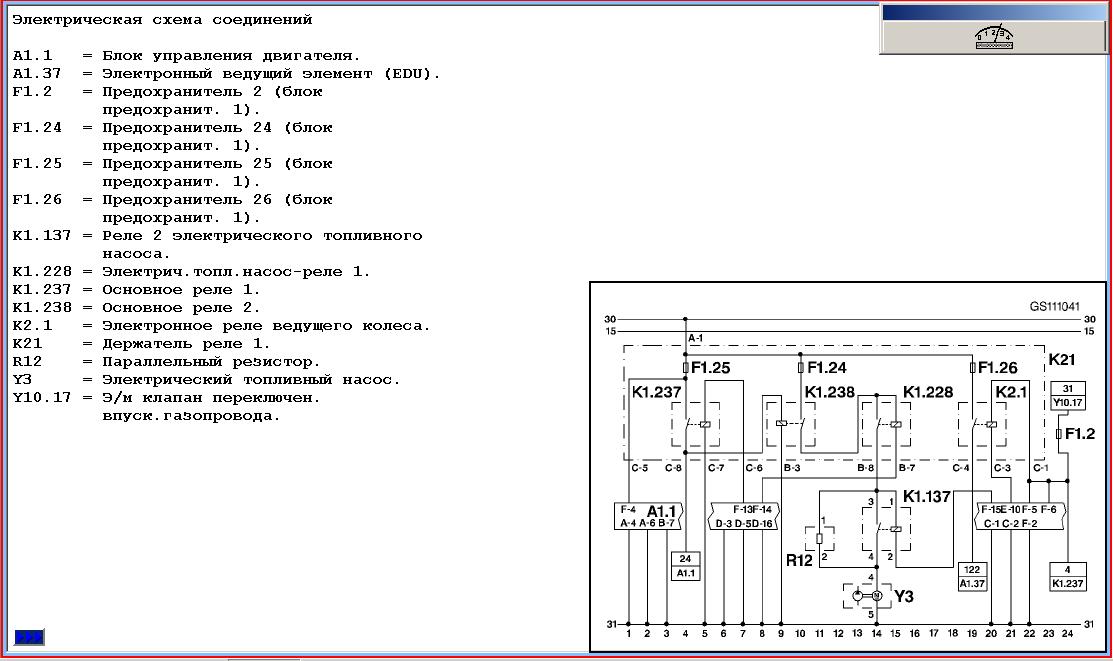
Task: Click the legend text 'Предохранитель 24 (блок'
Action: 217,128
